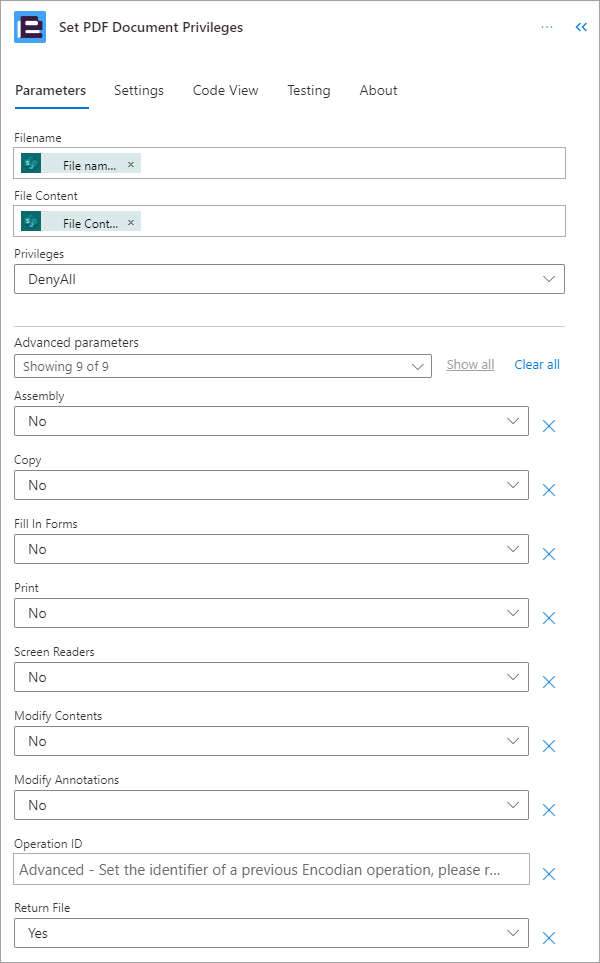Click the Show all link
The height and width of the screenshot is (963, 600).
[470, 365]
